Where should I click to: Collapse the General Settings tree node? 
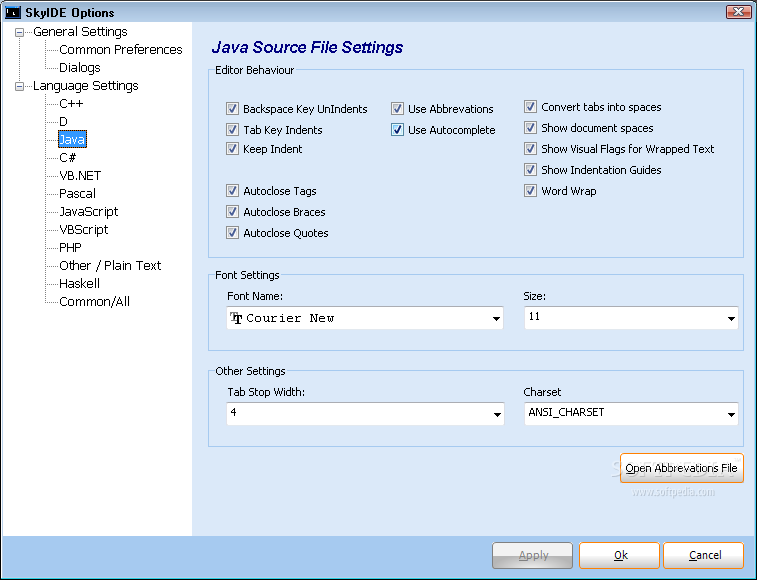19,33
